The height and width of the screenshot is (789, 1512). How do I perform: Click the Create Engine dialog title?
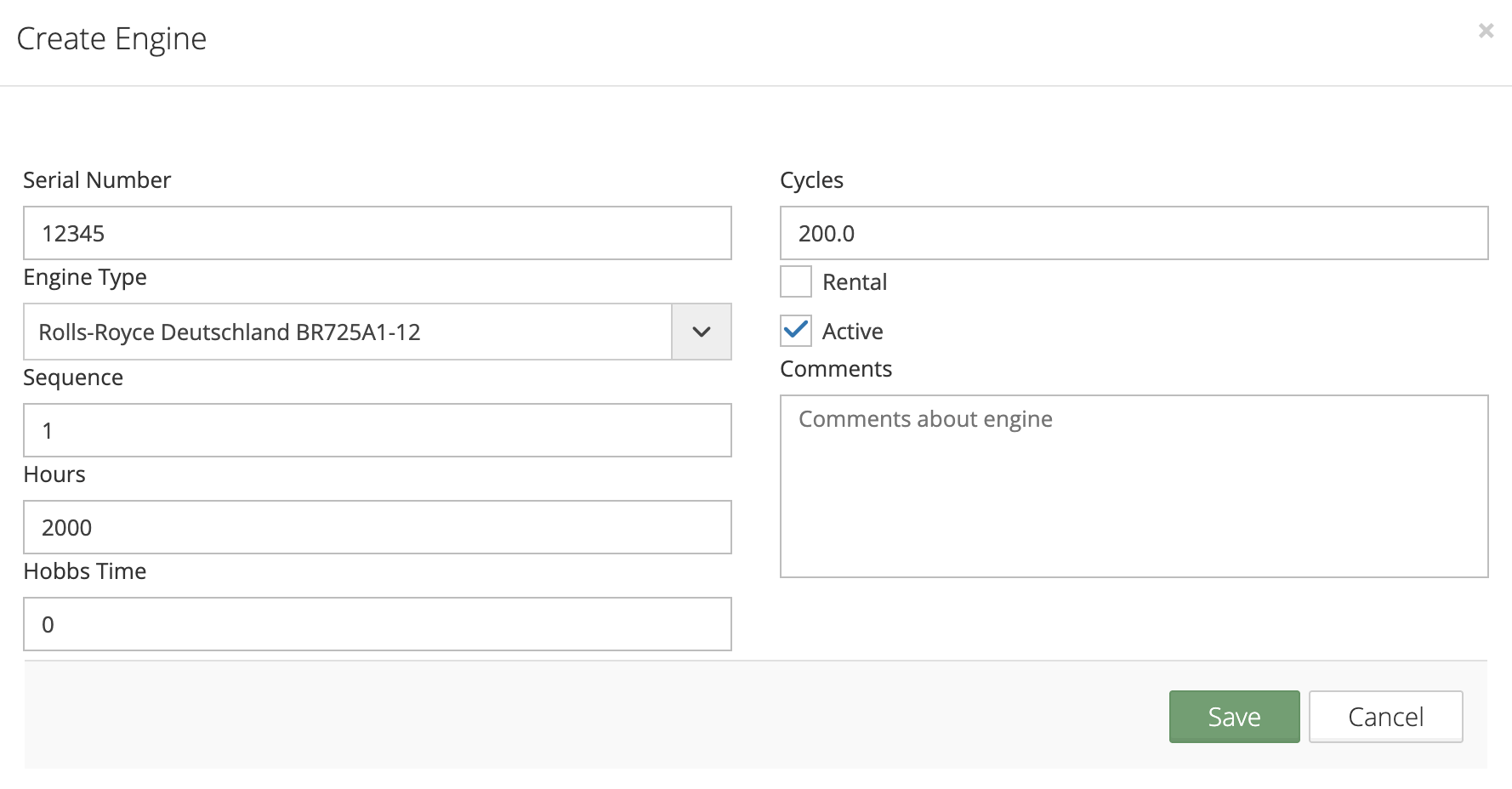(x=111, y=39)
